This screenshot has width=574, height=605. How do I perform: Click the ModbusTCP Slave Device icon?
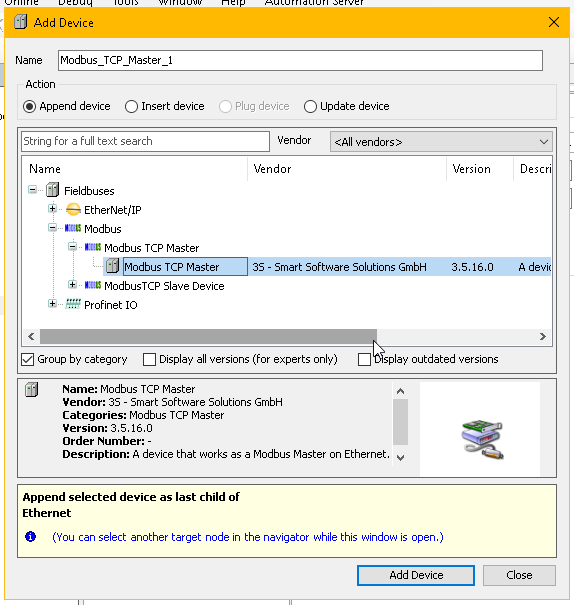point(93,285)
